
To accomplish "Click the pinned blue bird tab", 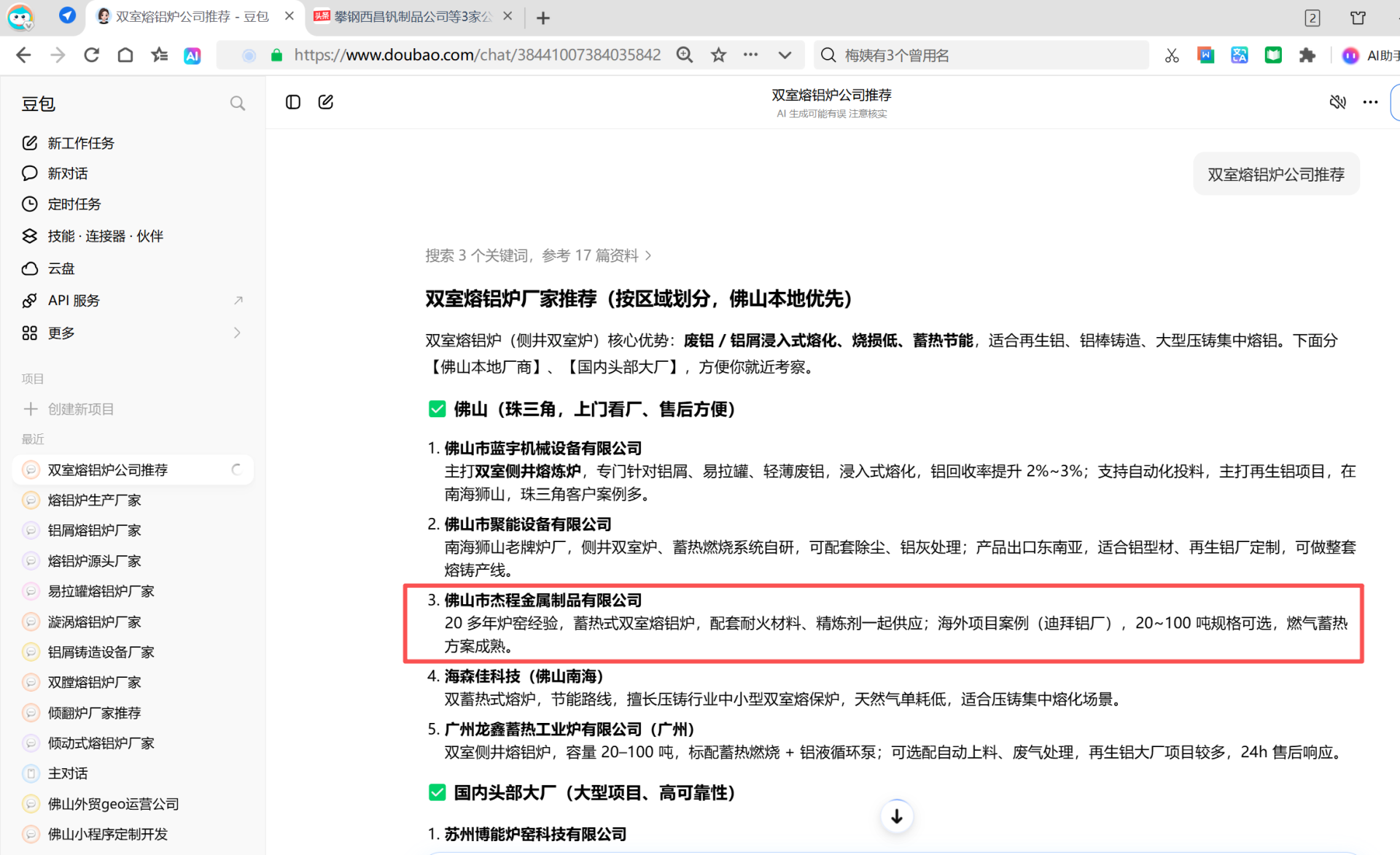I will point(67,16).
